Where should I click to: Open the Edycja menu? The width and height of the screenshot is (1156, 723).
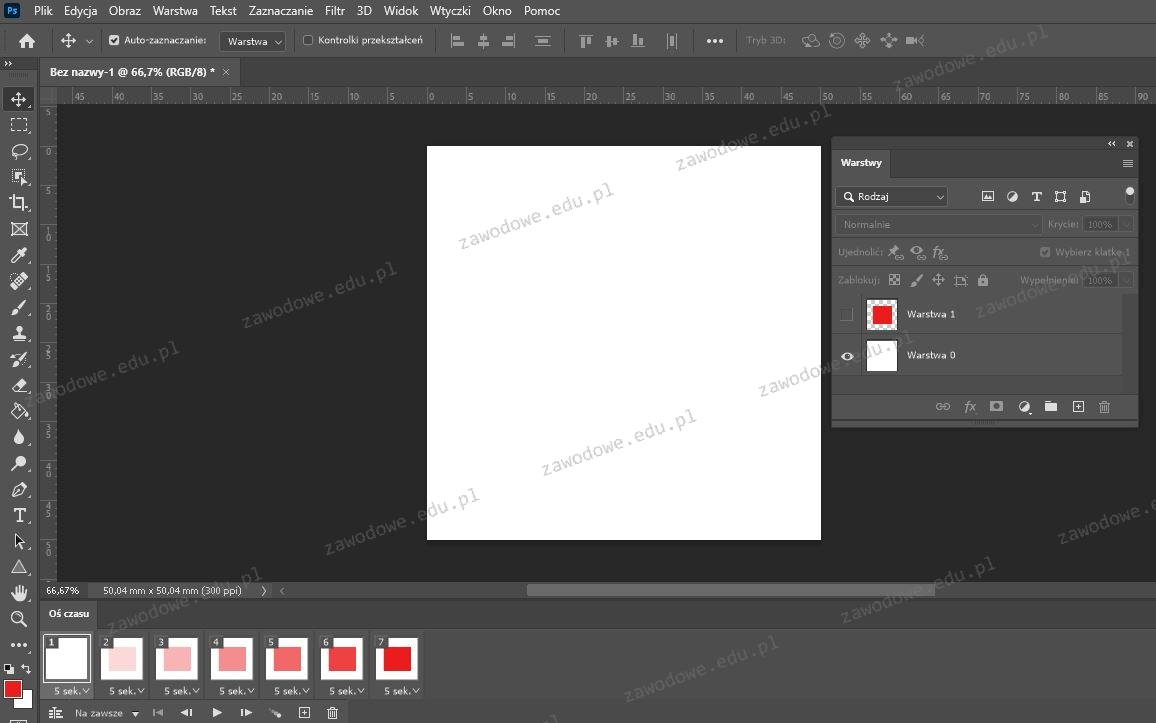80,11
